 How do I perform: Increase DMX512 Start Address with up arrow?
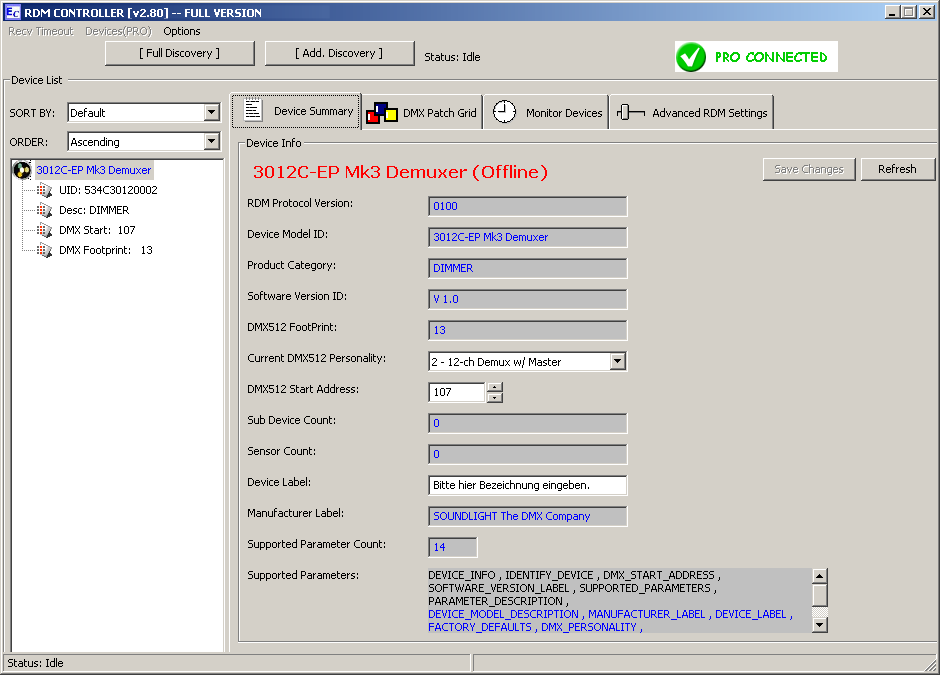[494, 387]
